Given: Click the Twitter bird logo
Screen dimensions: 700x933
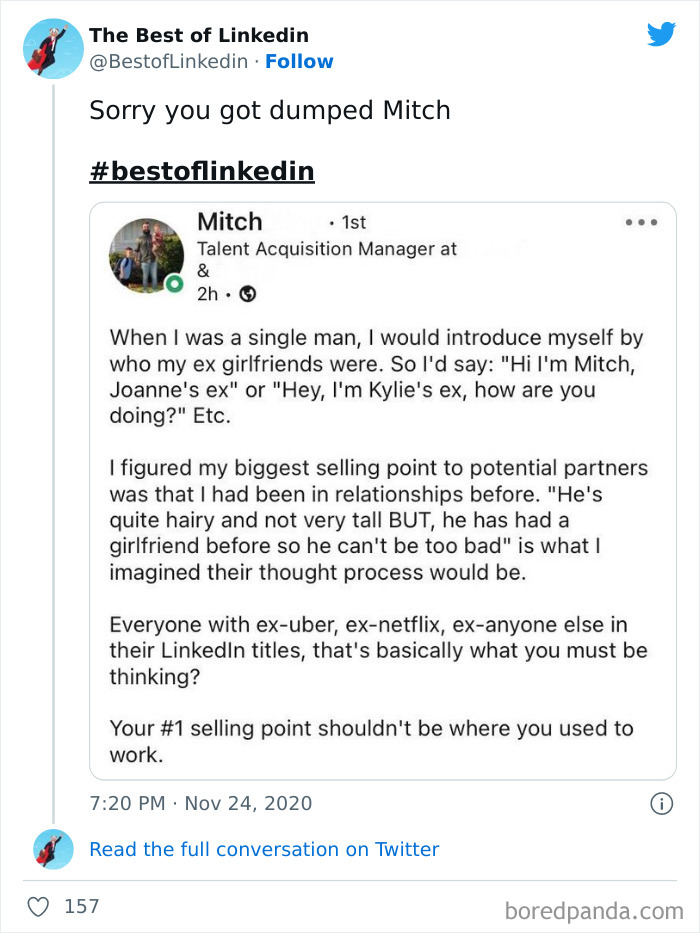Looking at the screenshot, I should tap(661, 35).
